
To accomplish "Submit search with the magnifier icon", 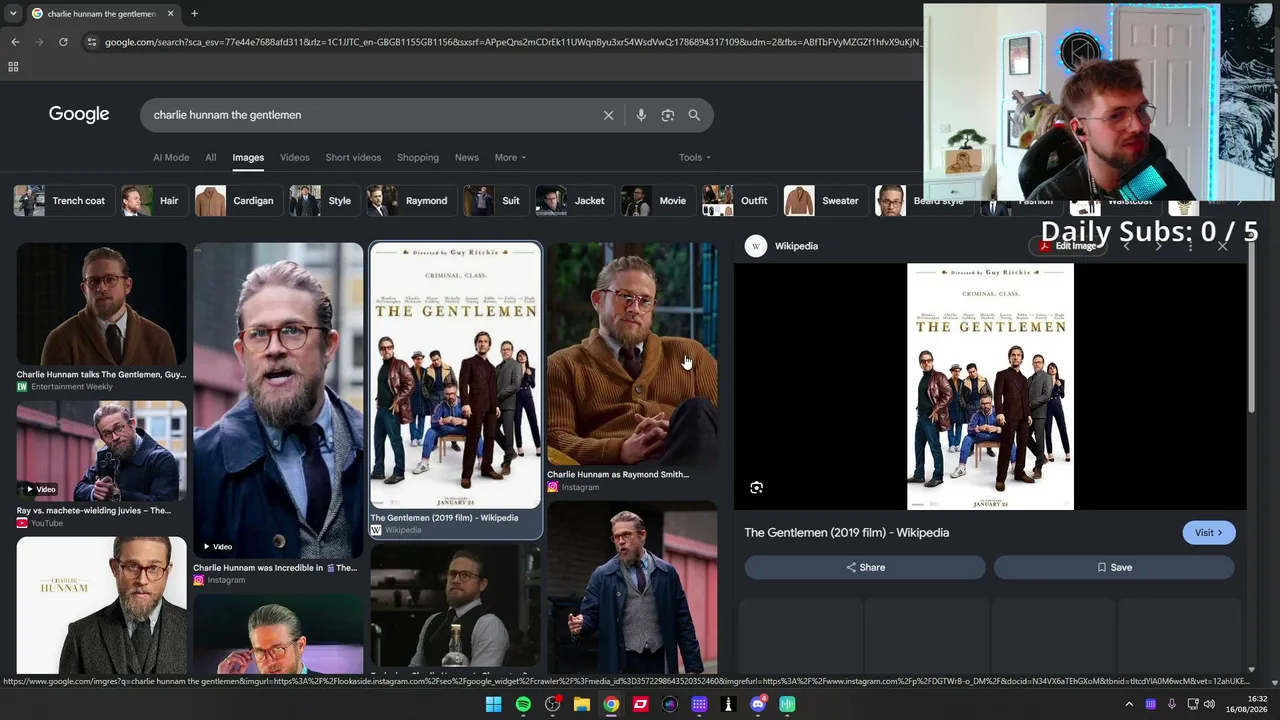I will 694,115.
